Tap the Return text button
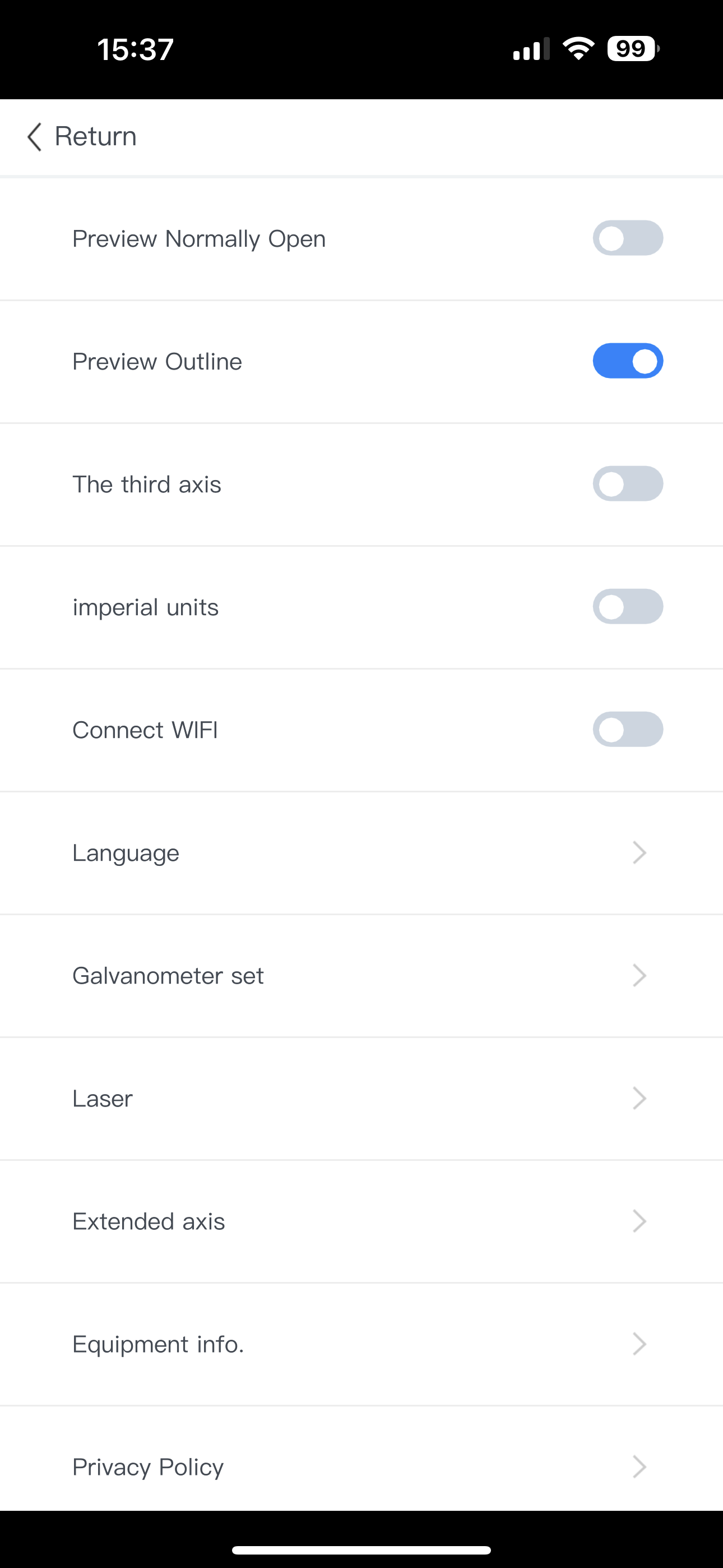This screenshot has height=1568, width=723. (95, 136)
